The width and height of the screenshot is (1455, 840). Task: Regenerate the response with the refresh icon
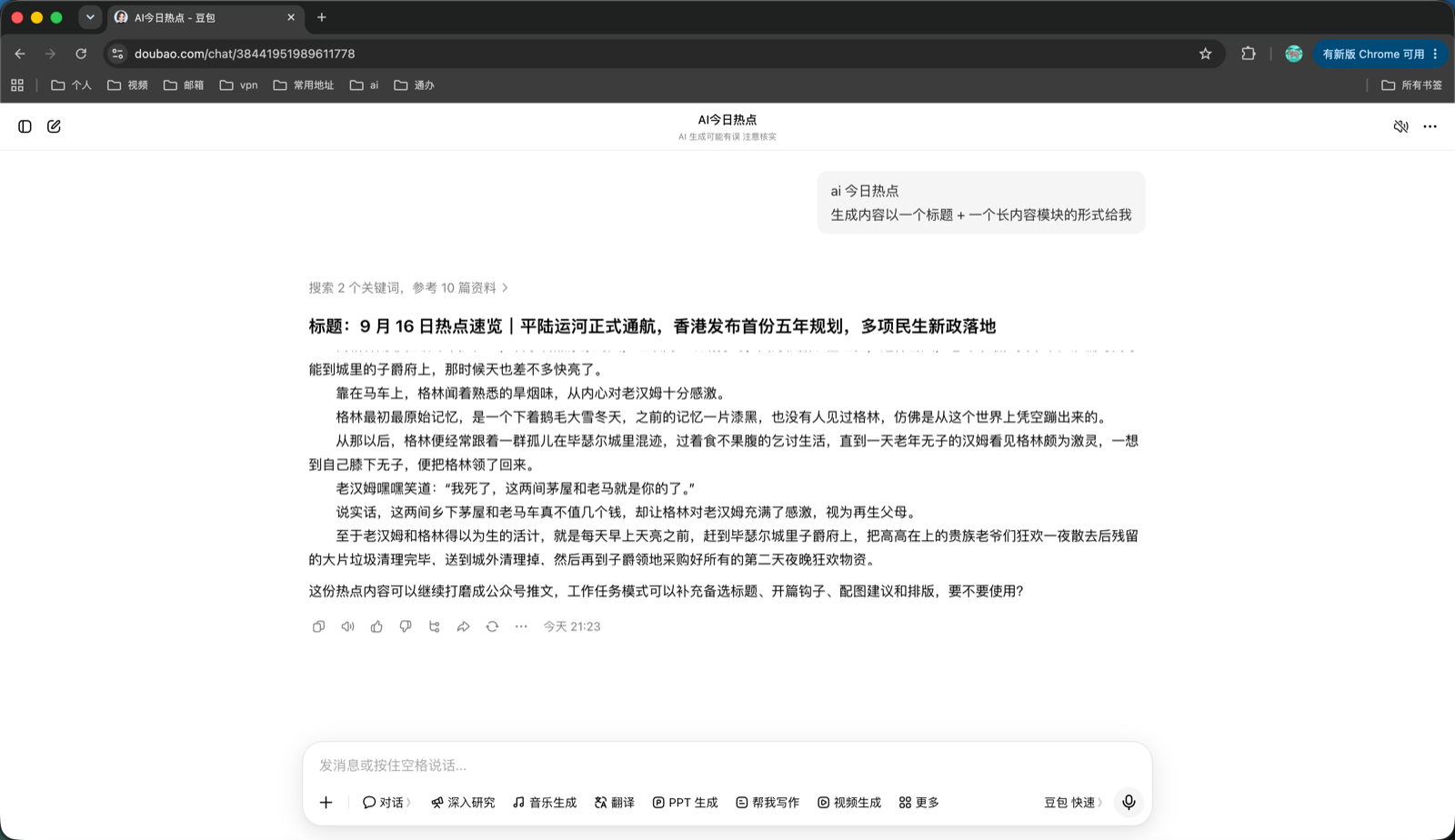(x=492, y=626)
